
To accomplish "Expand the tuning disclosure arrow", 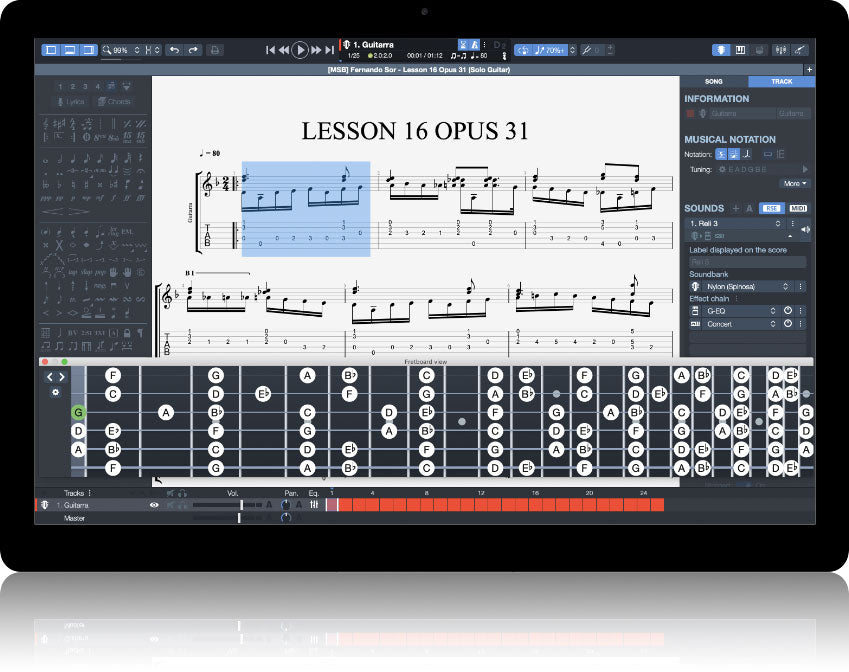I will click(x=805, y=169).
